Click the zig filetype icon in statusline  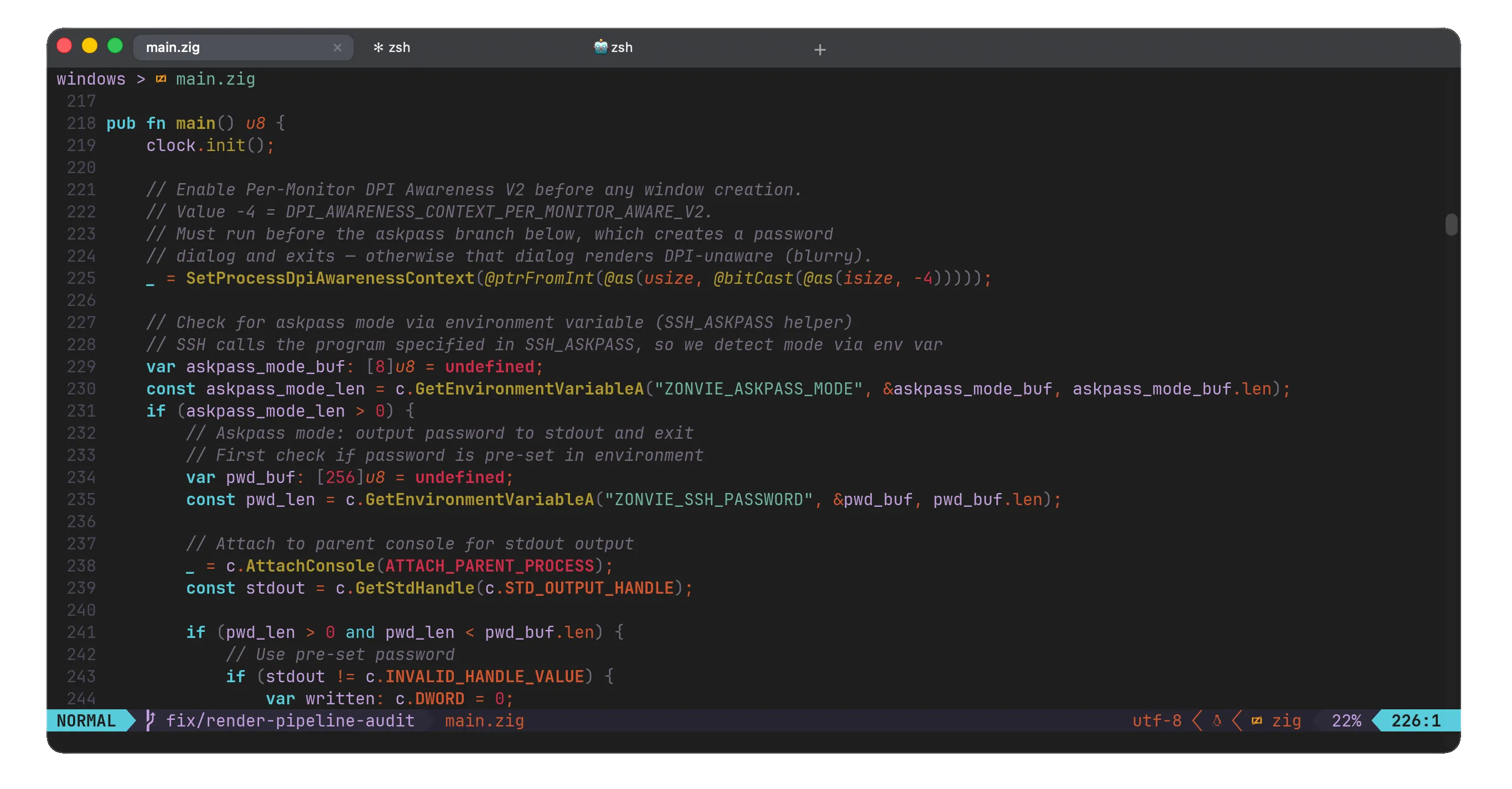pyautogui.click(x=1257, y=720)
